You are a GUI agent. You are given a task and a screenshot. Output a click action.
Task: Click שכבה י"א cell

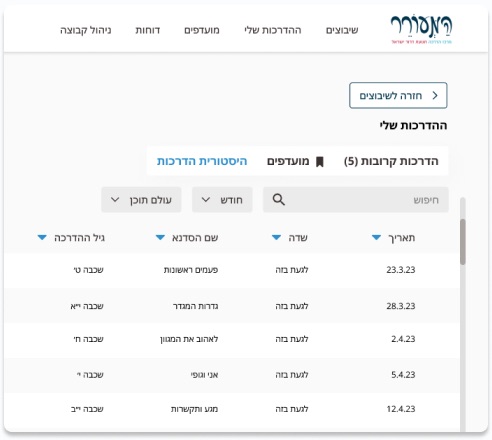[87, 306]
